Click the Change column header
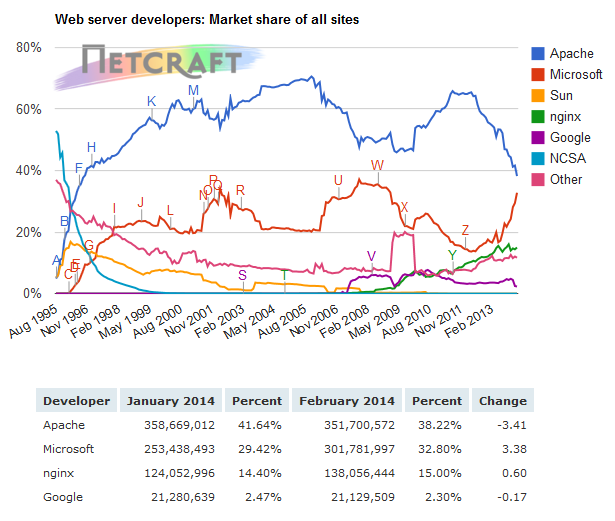 502,401
